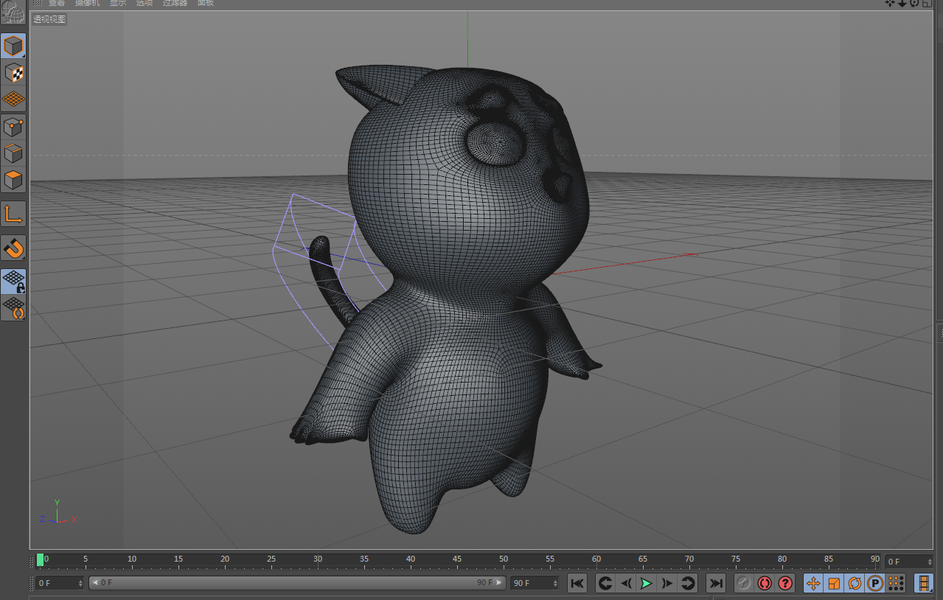This screenshot has height=600, width=943.
Task: Click the Keyframe Selection question-mark button
Action: point(785,583)
